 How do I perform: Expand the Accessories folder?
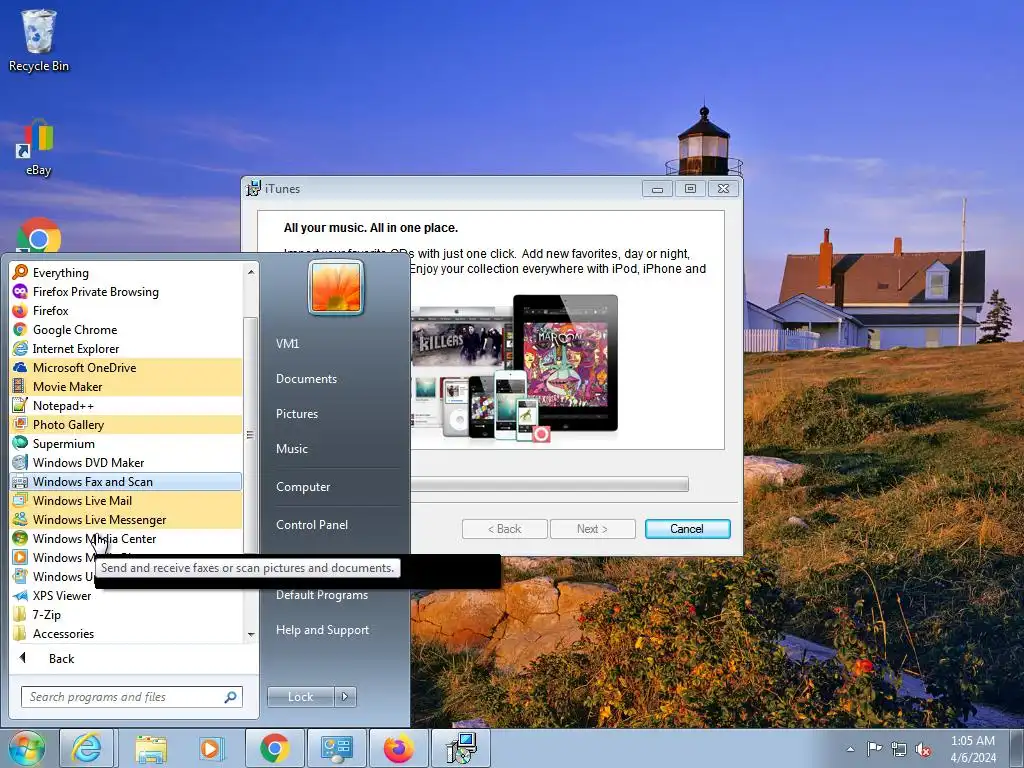click(126, 633)
